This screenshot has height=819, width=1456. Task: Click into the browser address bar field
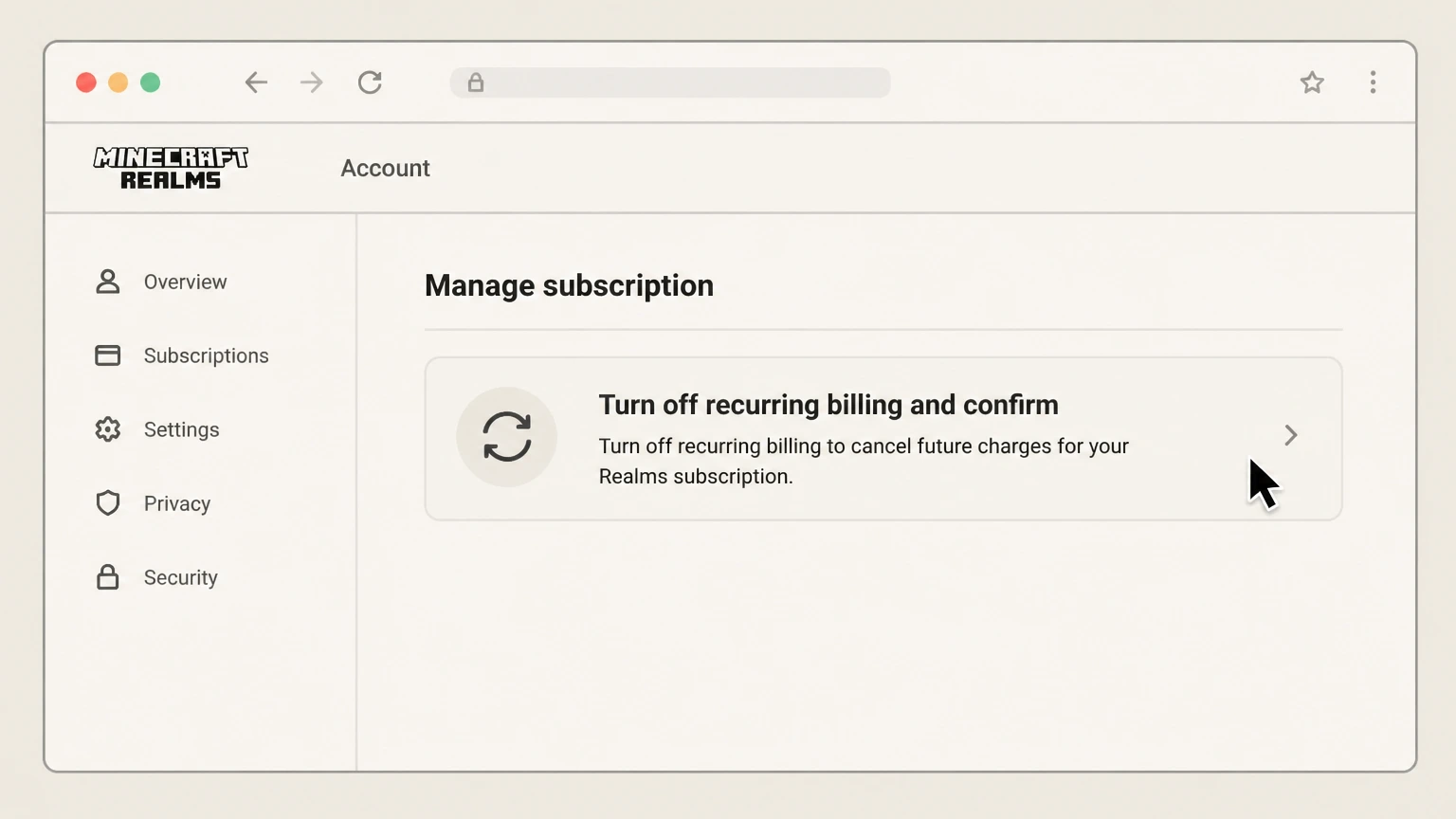coord(670,82)
